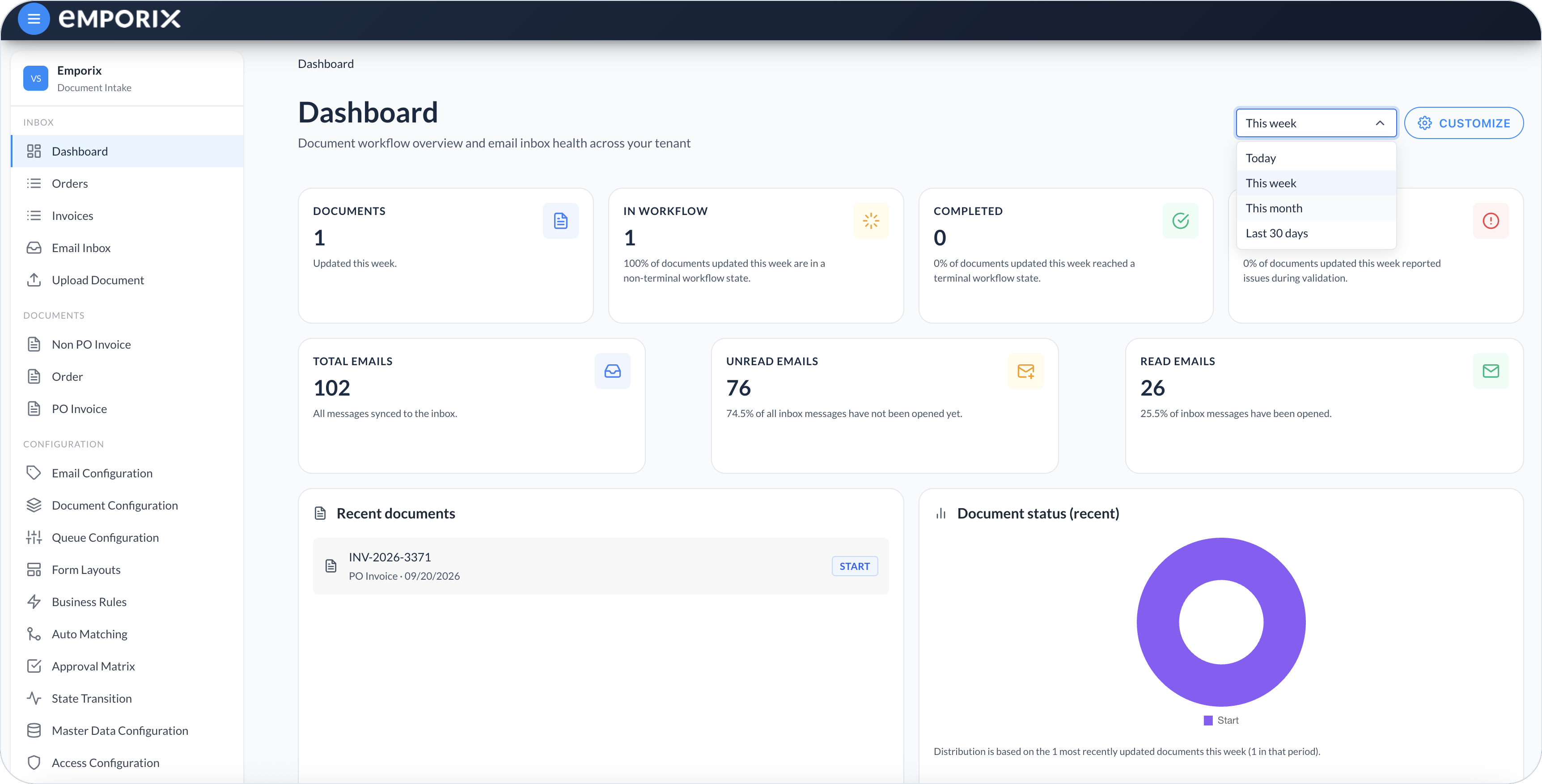Screen dimensions: 1542x784
Task: Click the Dashboard breadcrumb
Action: tap(326, 64)
